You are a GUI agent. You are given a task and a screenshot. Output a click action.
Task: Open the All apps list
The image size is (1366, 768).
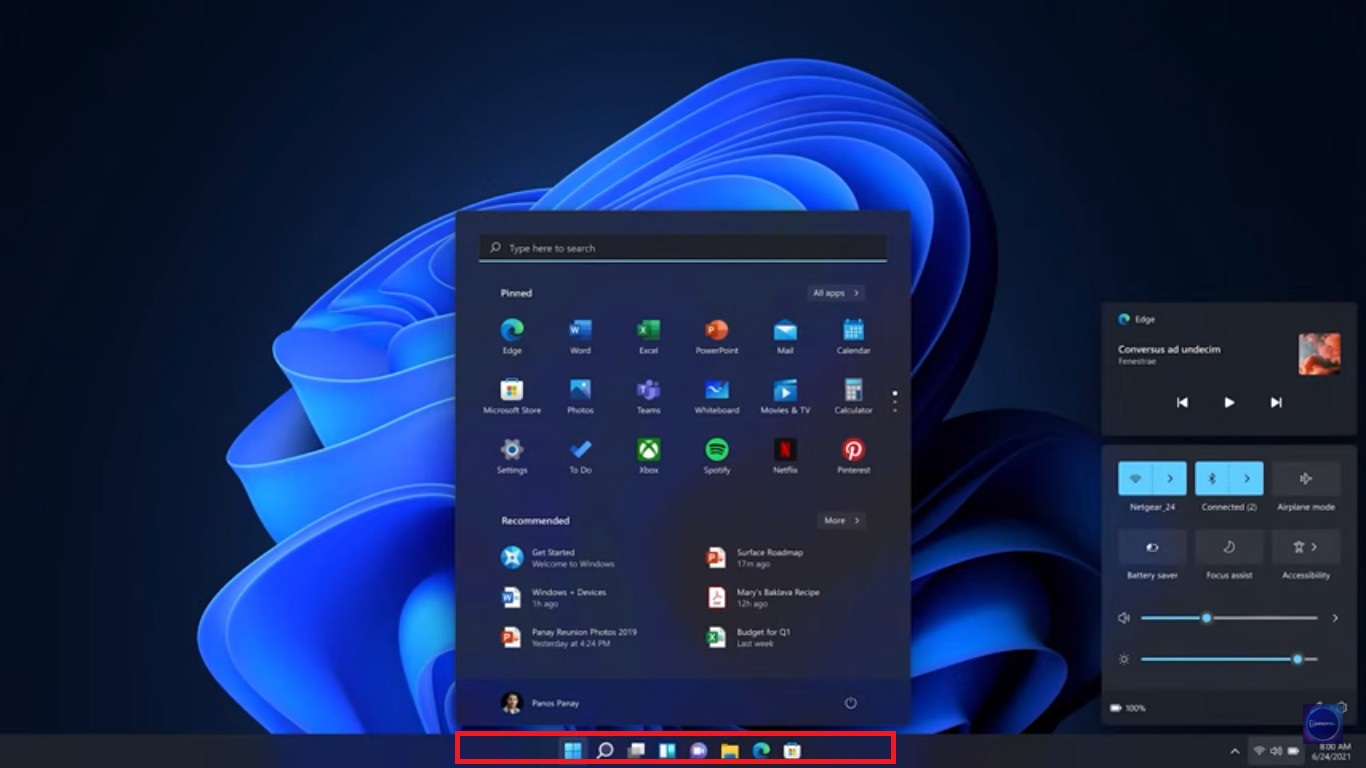(836, 293)
